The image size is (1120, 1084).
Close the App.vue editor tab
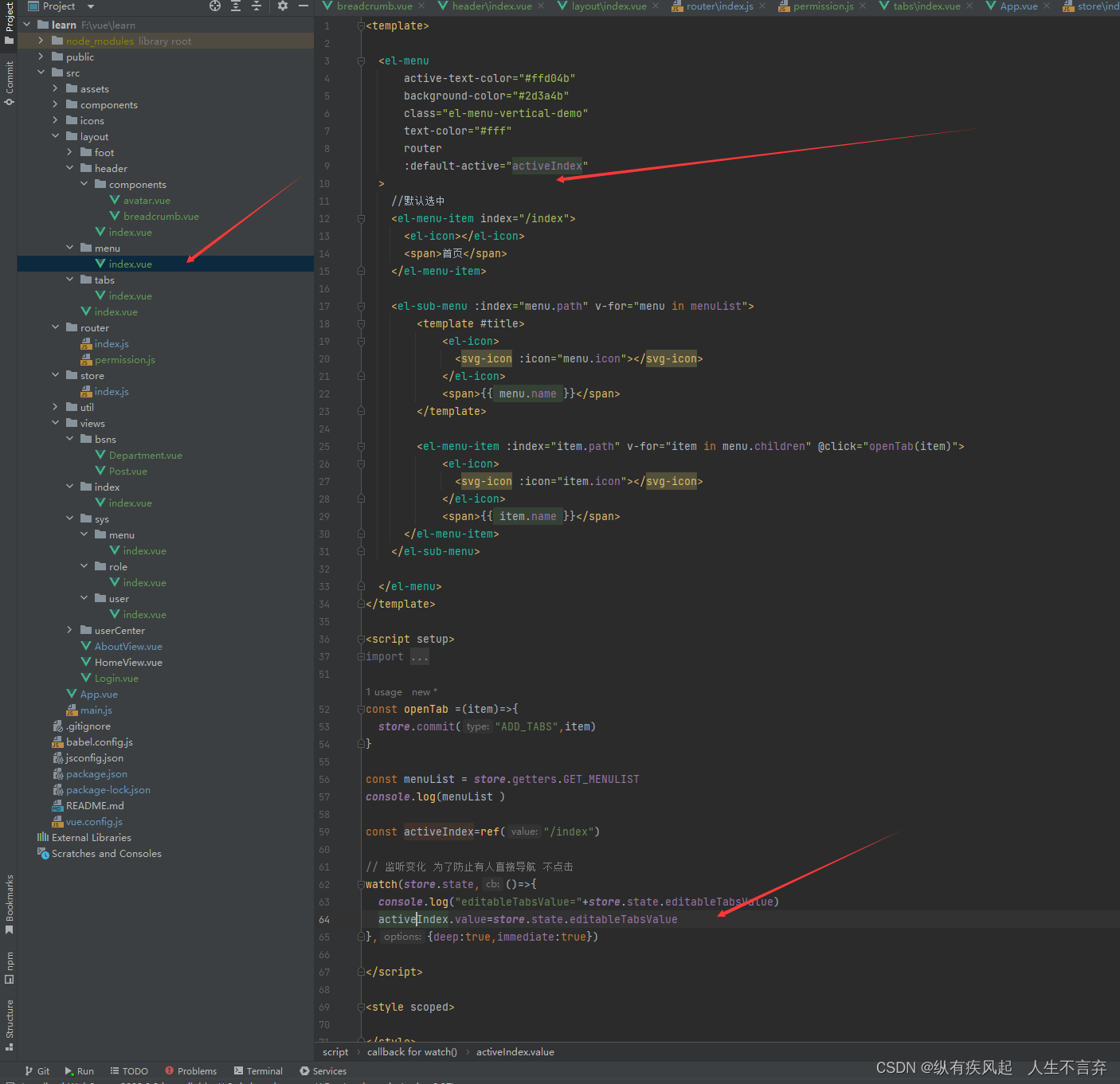point(1047,6)
